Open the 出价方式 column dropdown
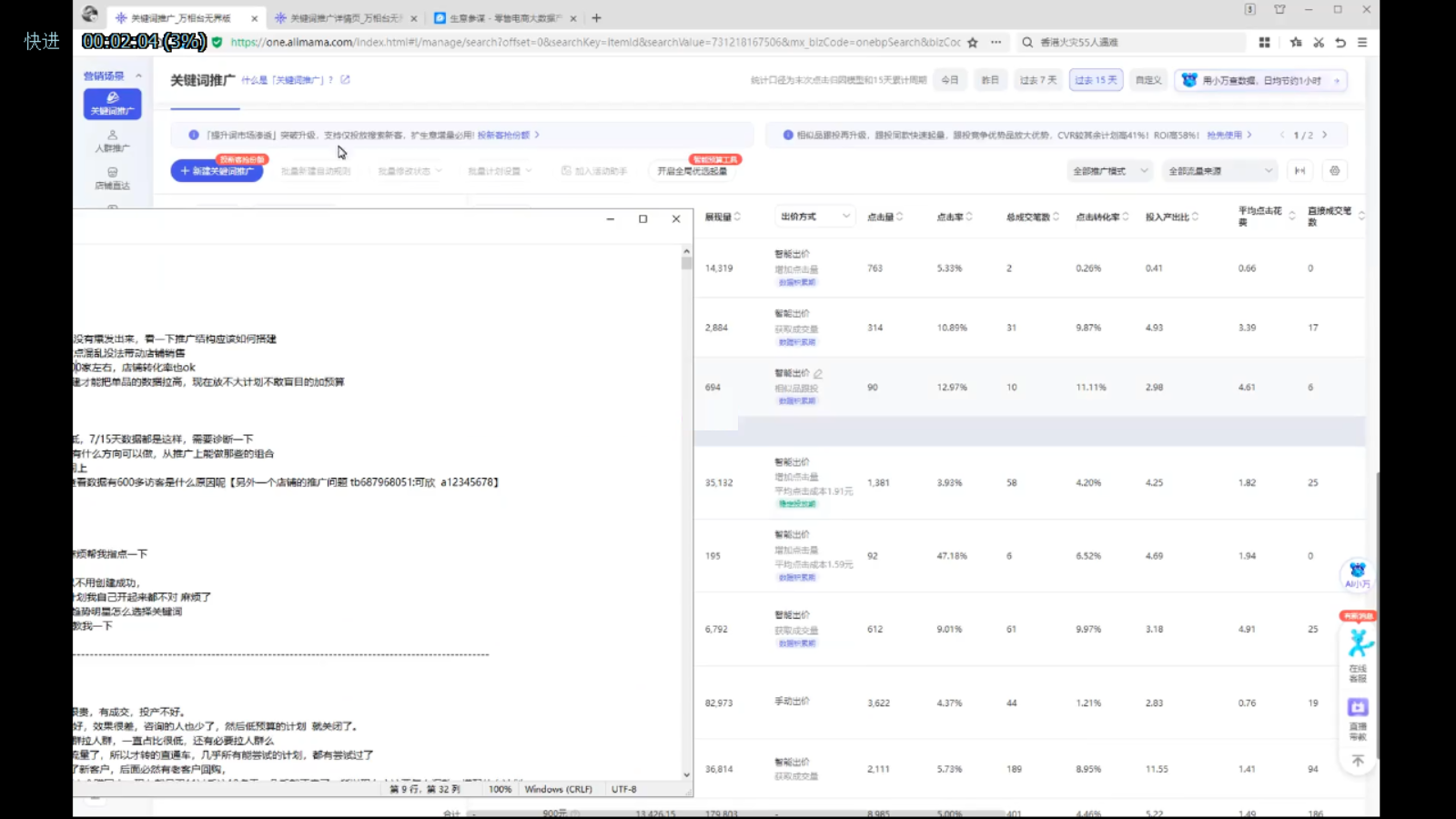This screenshot has height=819, width=1456. [x=814, y=217]
